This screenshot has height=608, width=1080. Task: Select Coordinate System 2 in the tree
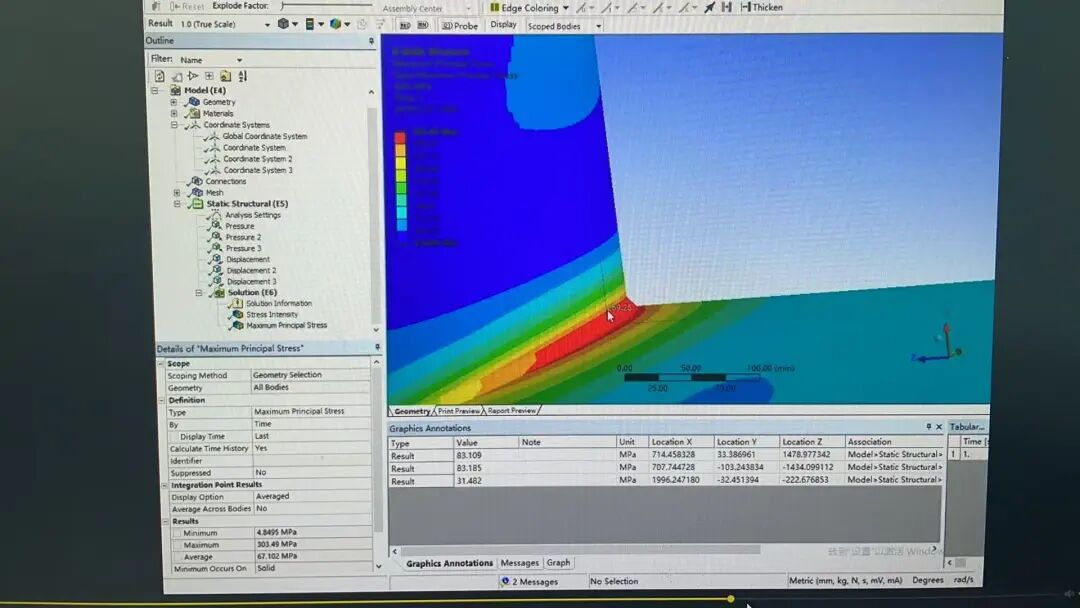click(x=258, y=159)
